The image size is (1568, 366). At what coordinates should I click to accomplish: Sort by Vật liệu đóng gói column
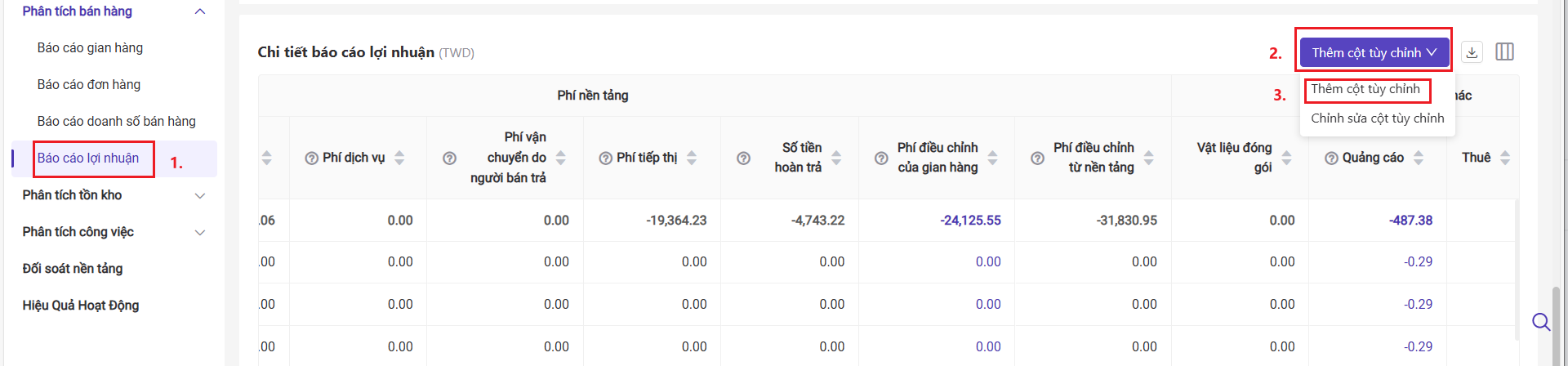tap(1286, 158)
